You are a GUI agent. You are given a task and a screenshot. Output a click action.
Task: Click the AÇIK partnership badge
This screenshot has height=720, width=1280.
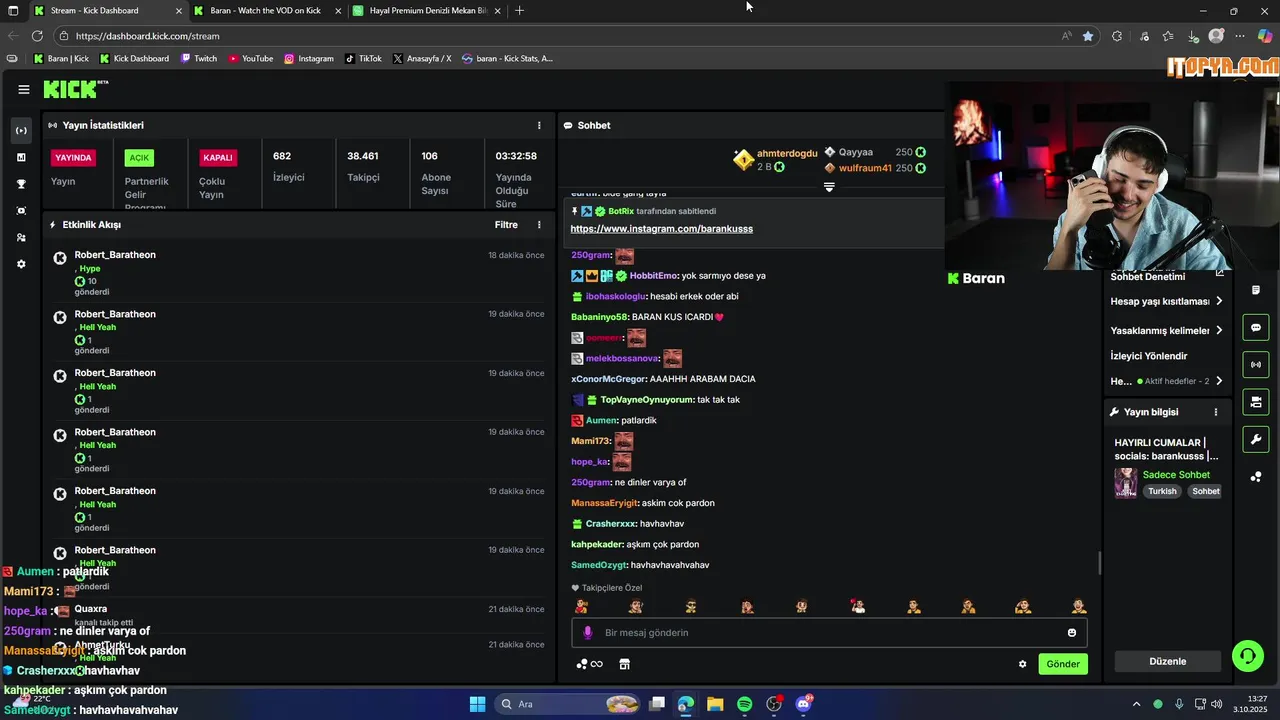tap(139, 158)
